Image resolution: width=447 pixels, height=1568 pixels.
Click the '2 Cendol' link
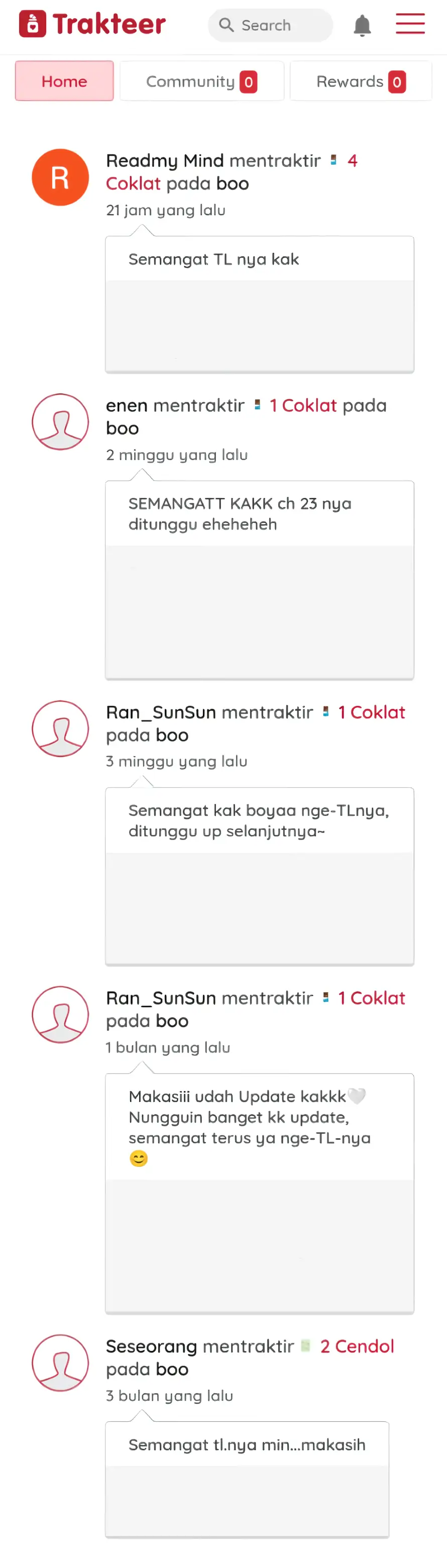(357, 1346)
